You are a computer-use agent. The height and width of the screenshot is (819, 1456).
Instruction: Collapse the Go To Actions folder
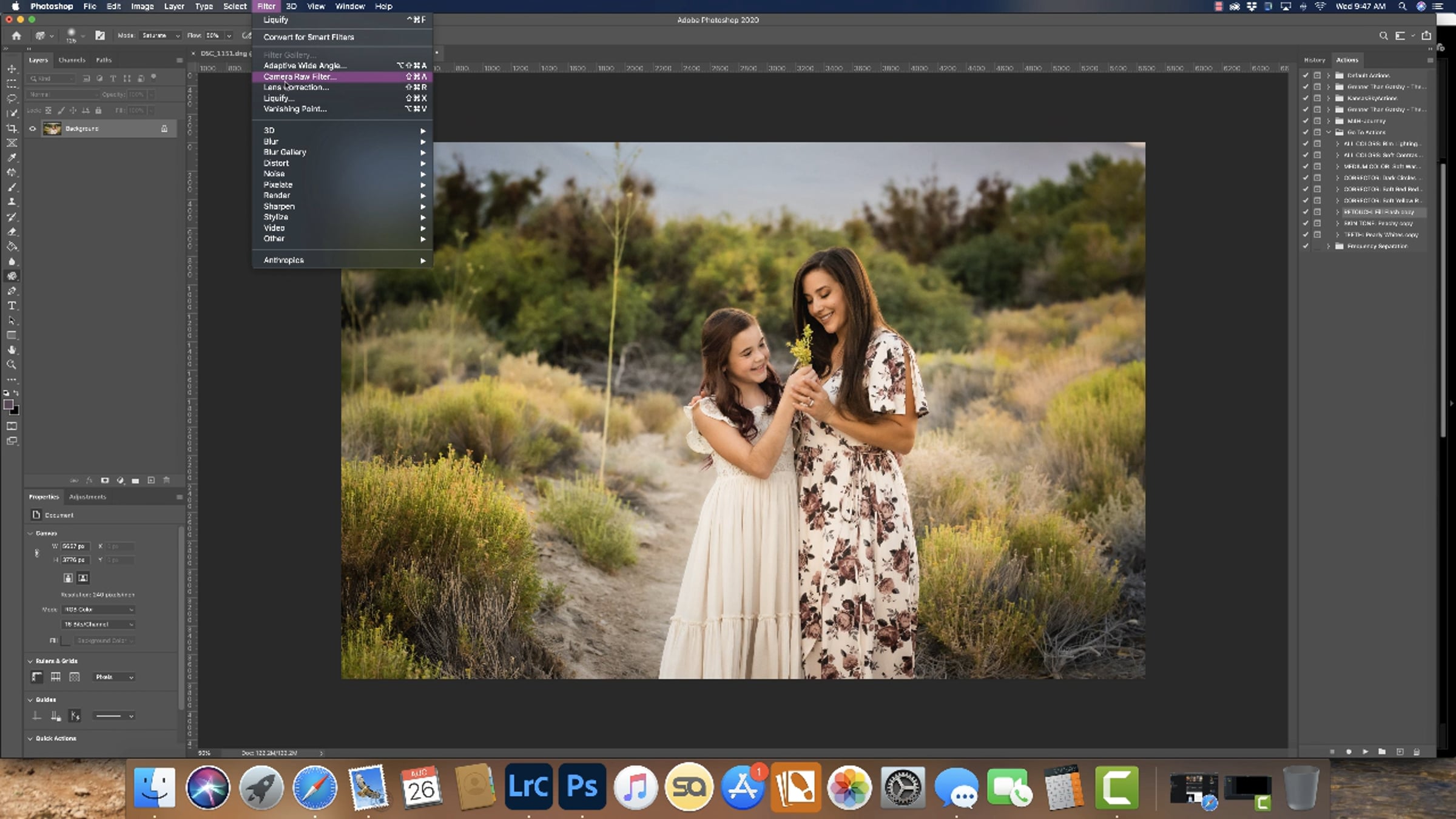pyautogui.click(x=1329, y=132)
